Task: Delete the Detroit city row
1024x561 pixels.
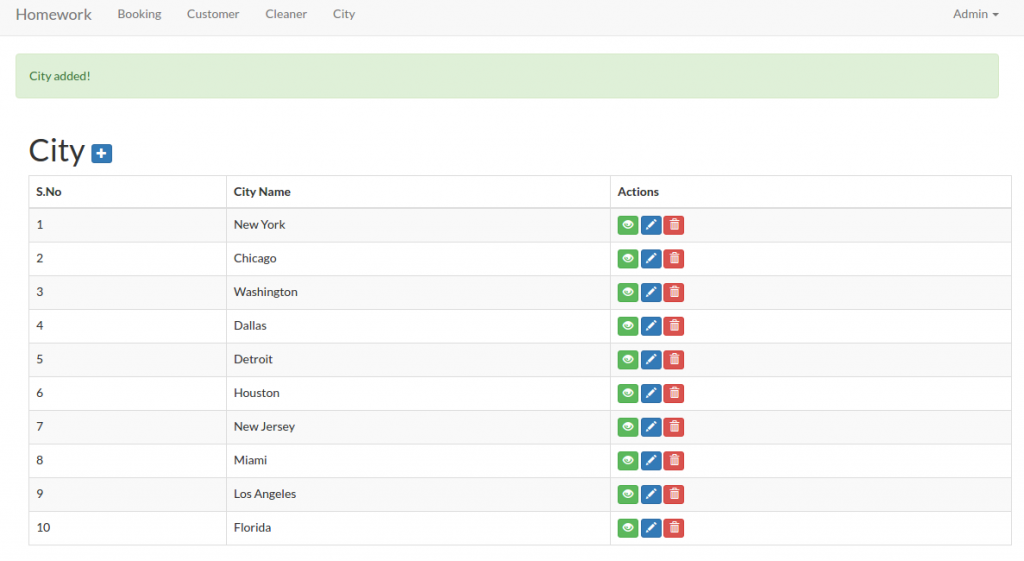Action: [674, 360]
